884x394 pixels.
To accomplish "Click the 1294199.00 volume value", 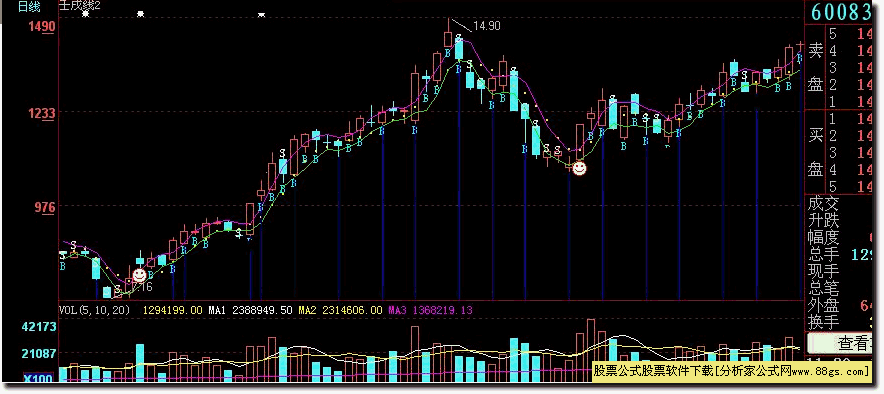I will (x=173, y=310).
